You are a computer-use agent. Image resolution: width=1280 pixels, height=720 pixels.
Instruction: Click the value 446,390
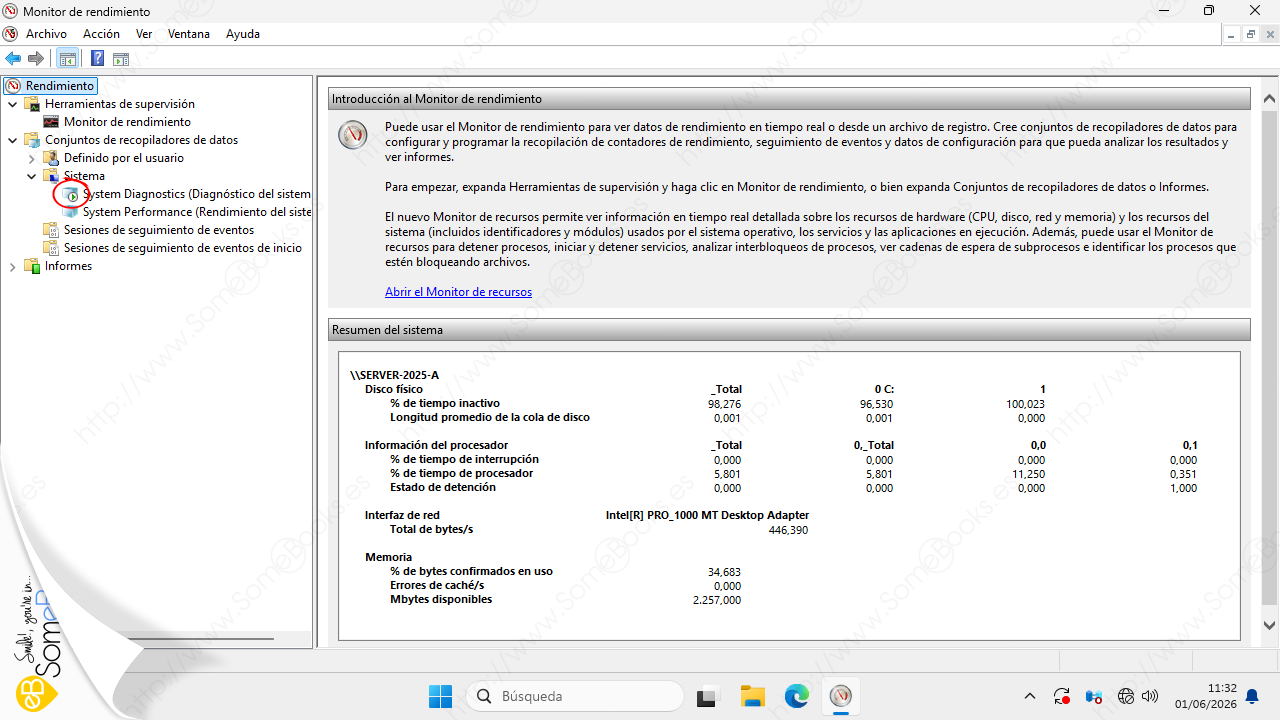(788, 530)
